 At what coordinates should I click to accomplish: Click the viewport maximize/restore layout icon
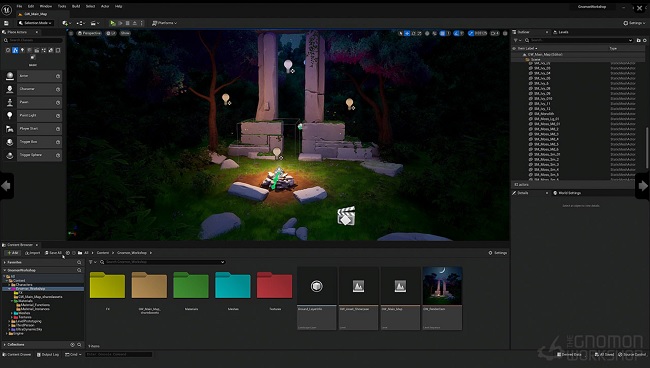[x=505, y=33]
